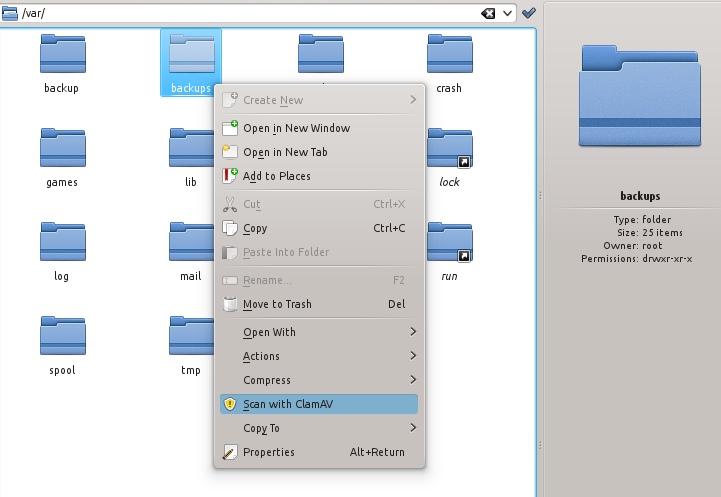
Task: Click the 'Type: folder' info line
Action: pos(642,219)
